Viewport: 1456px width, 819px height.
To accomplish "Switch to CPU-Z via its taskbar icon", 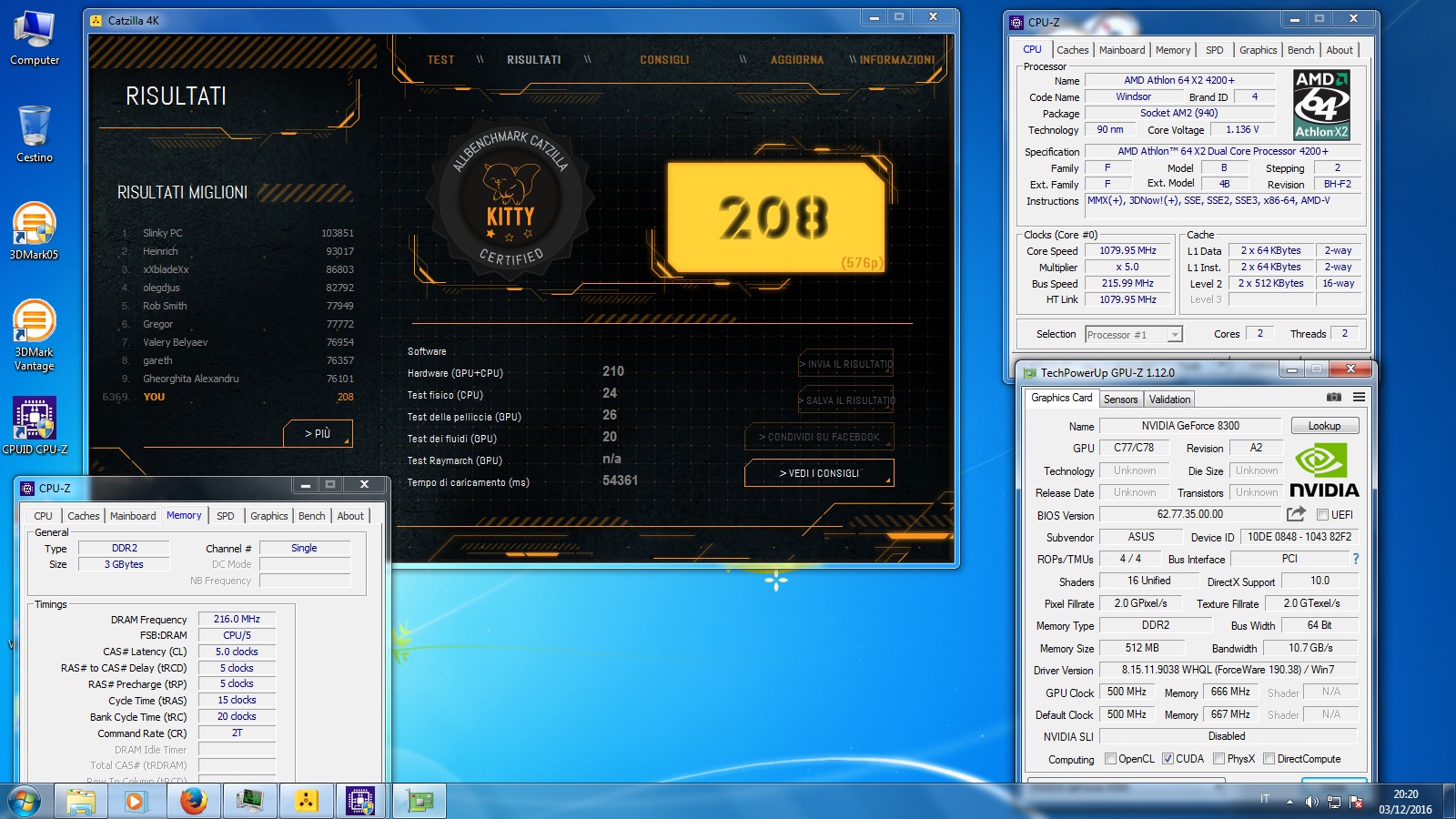I will click(361, 802).
